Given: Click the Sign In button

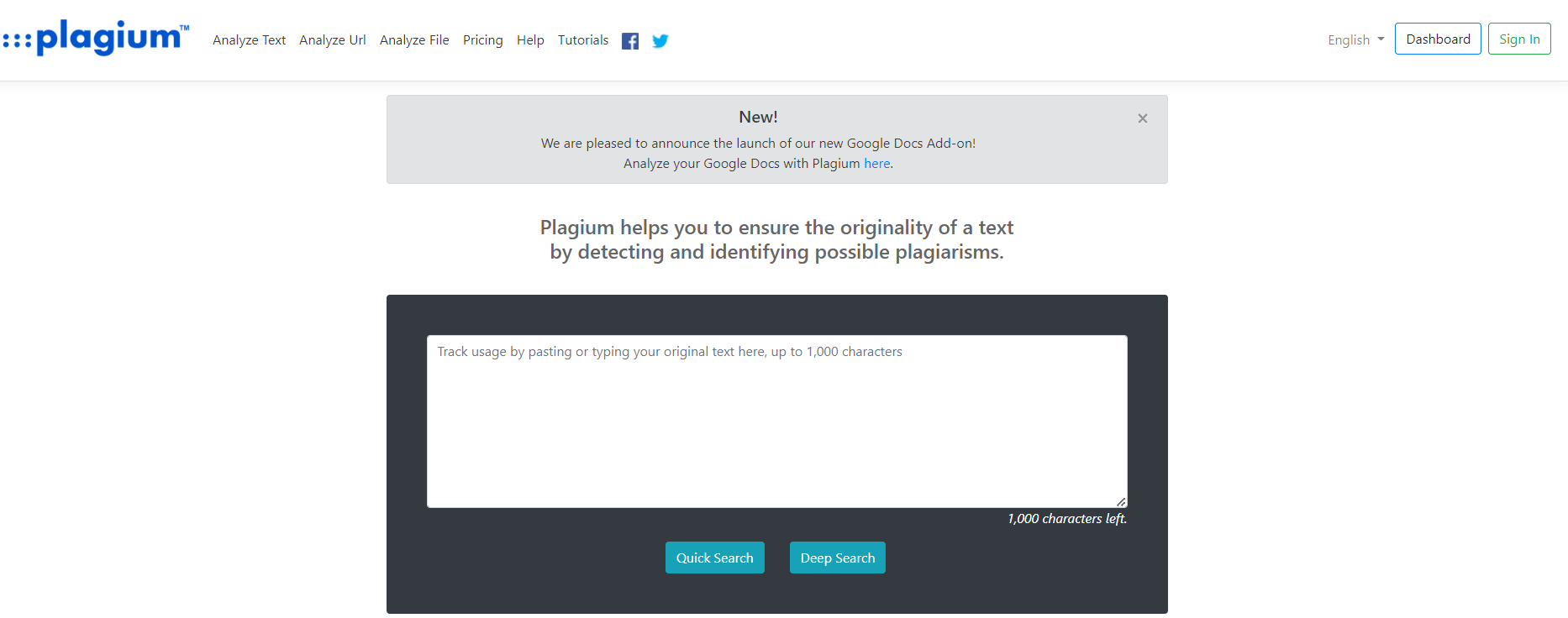Looking at the screenshot, I should [1519, 39].
